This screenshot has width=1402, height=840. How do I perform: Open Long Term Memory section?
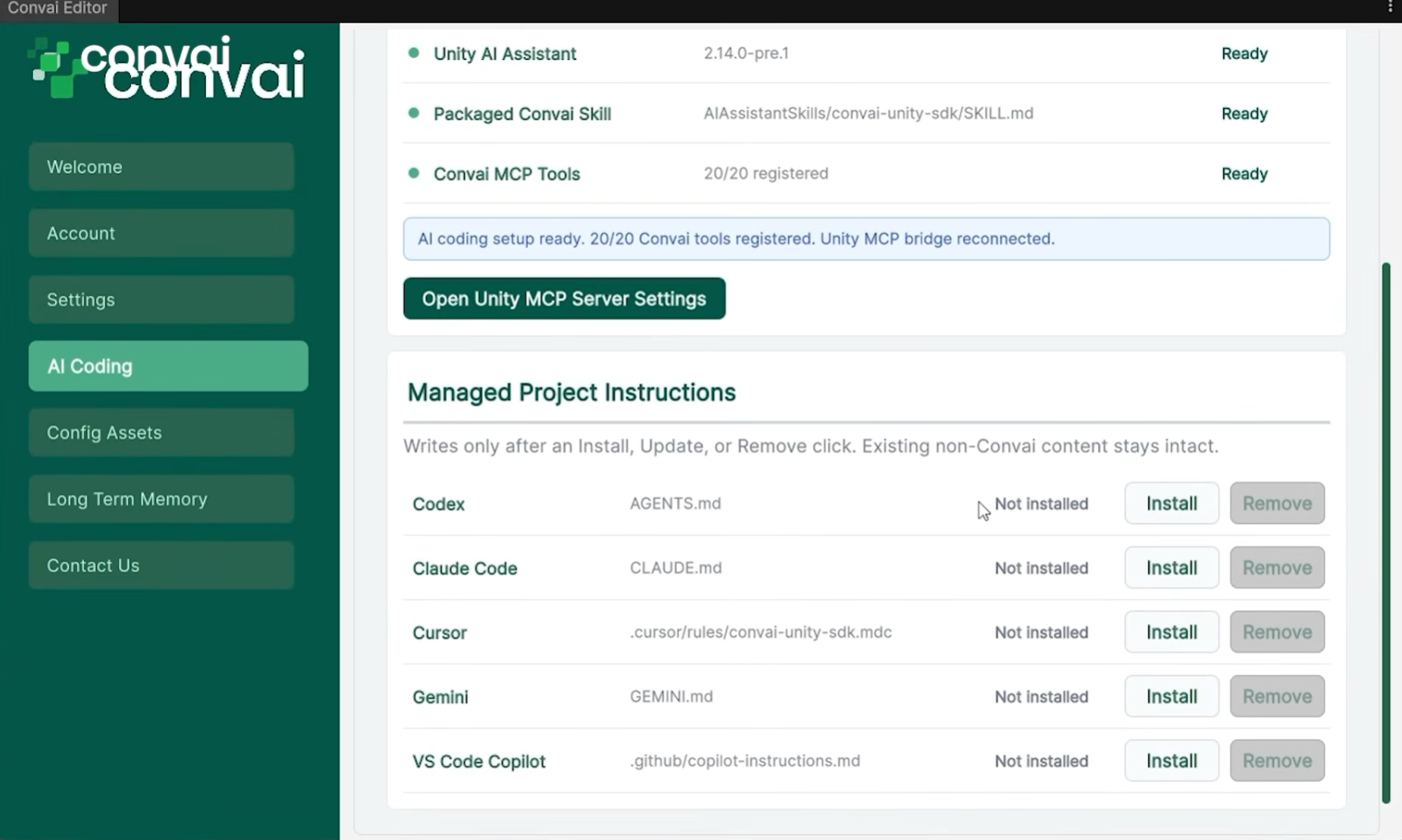161,499
